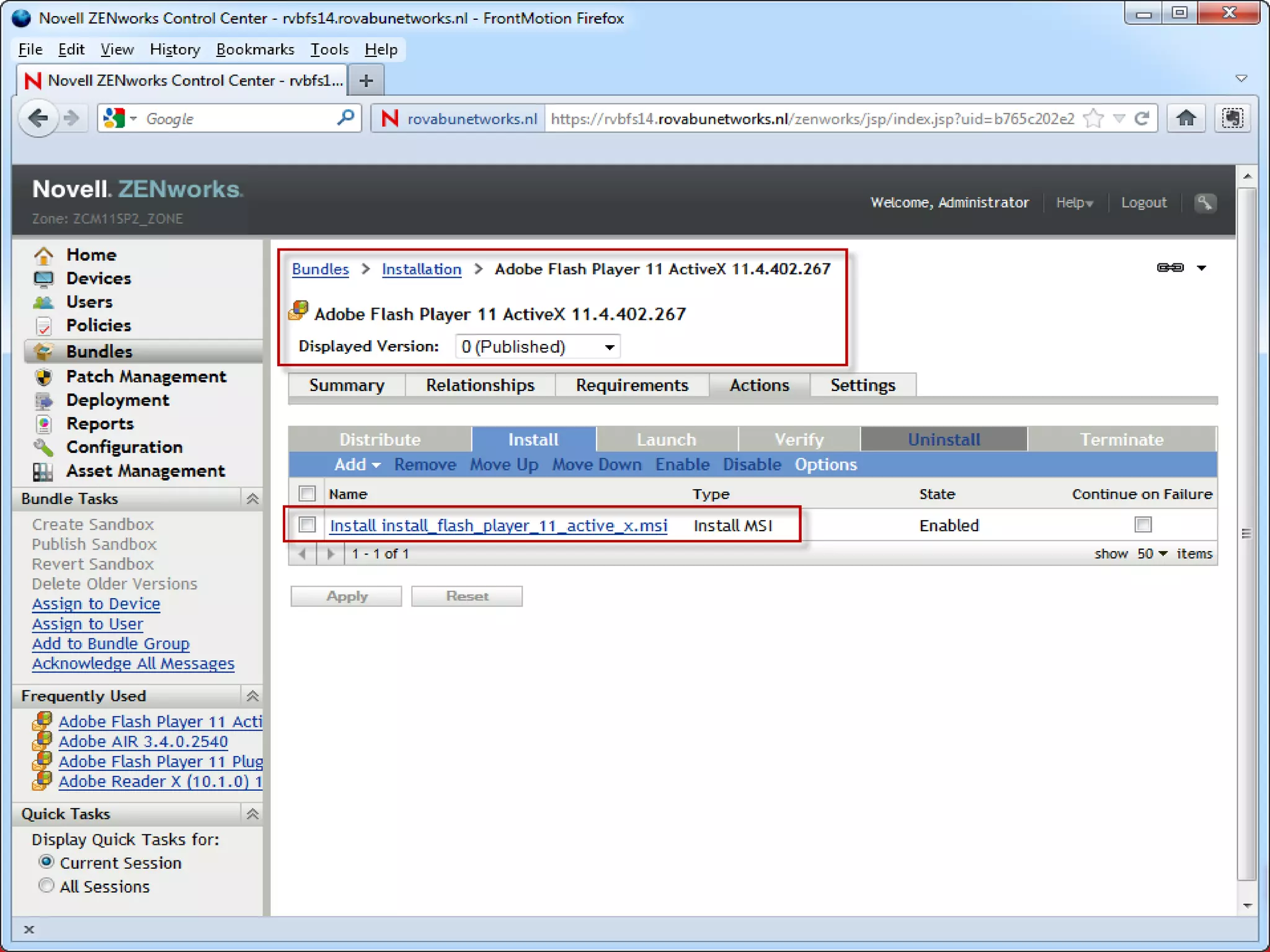Click the Configuration wrench icon
This screenshot has height=952, width=1270.
(x=43, y=447)
